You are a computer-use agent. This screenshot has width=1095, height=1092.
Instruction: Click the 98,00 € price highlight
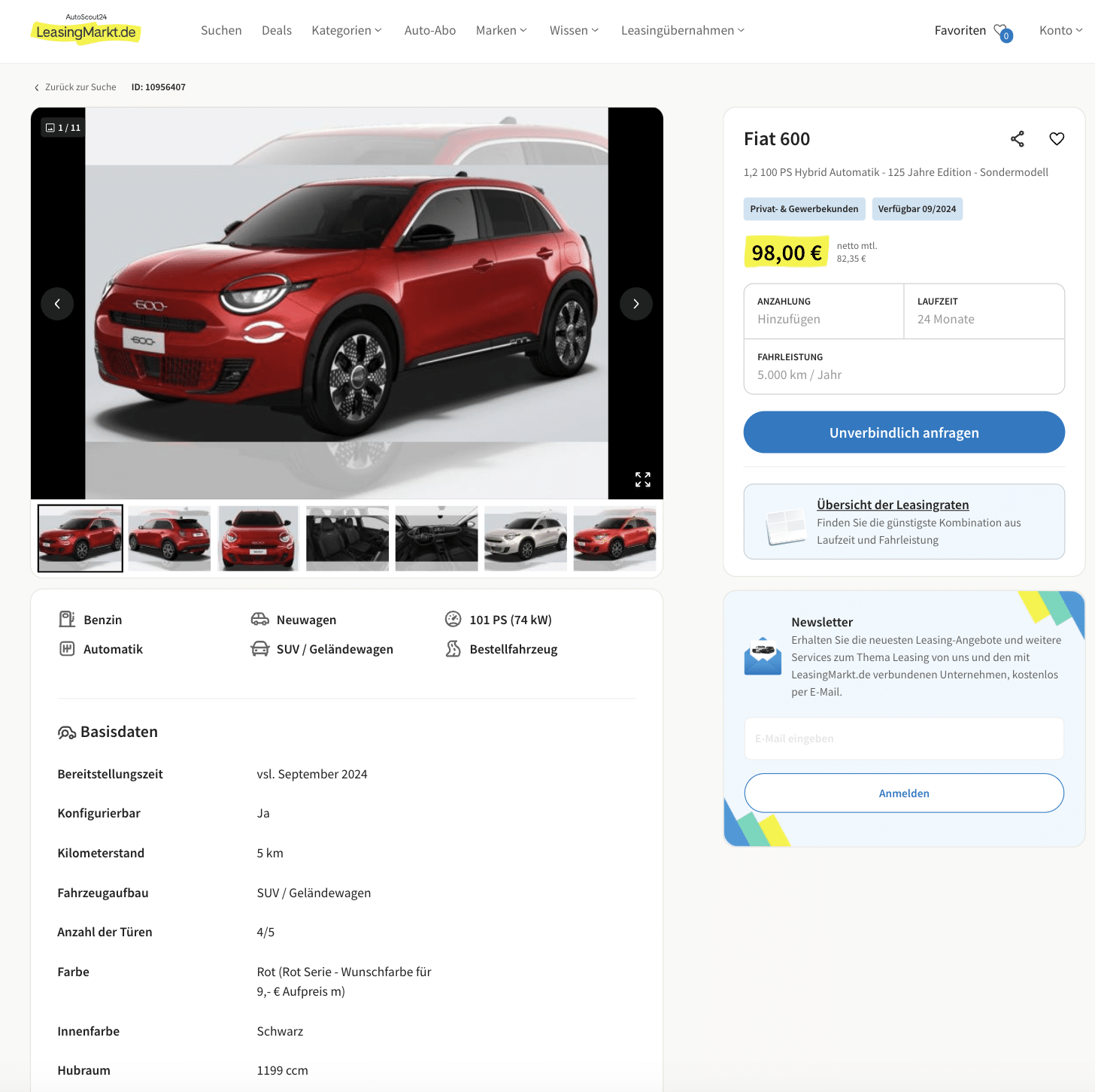(x=786, y=253)
